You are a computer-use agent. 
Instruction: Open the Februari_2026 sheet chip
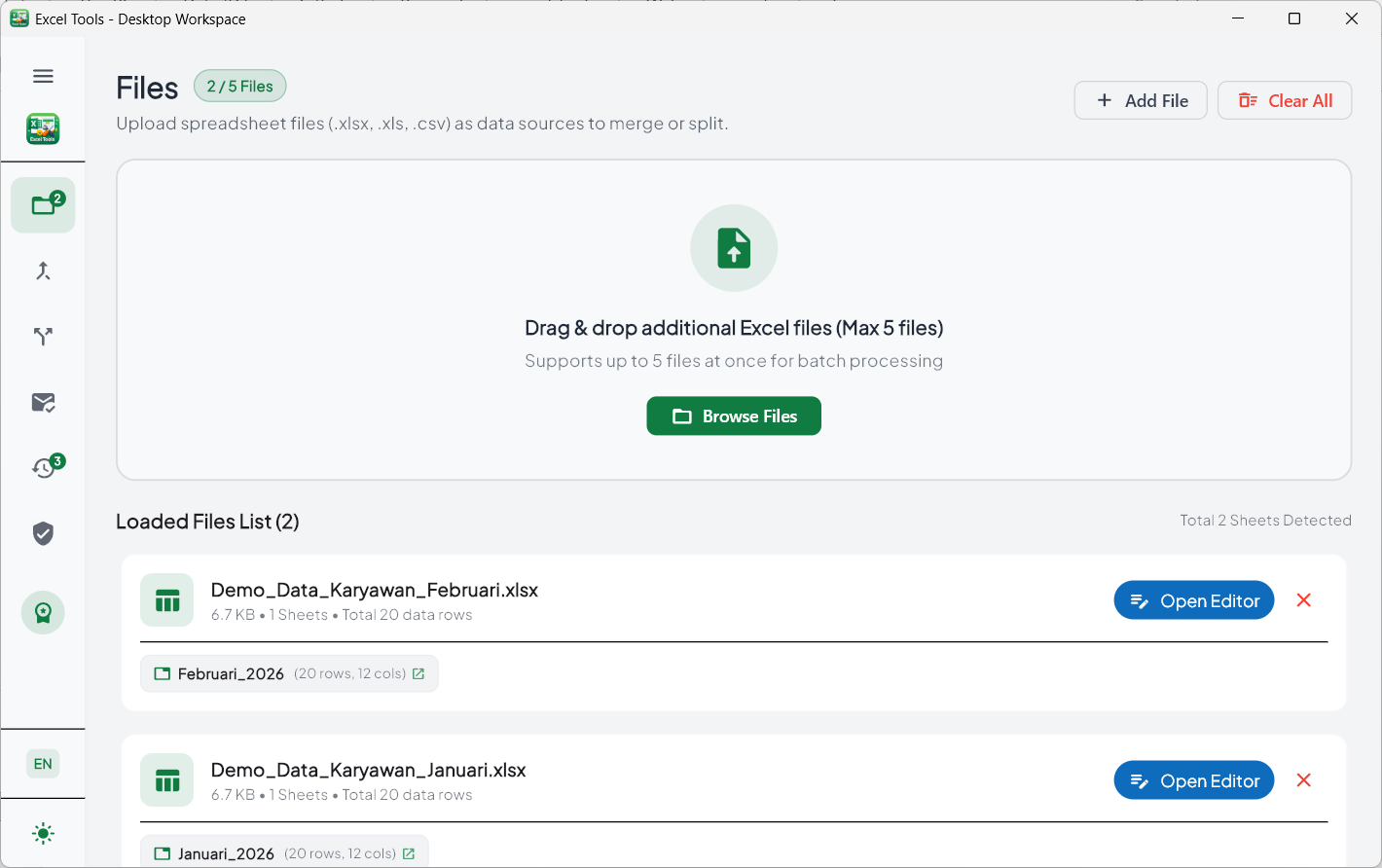point(289,673)
